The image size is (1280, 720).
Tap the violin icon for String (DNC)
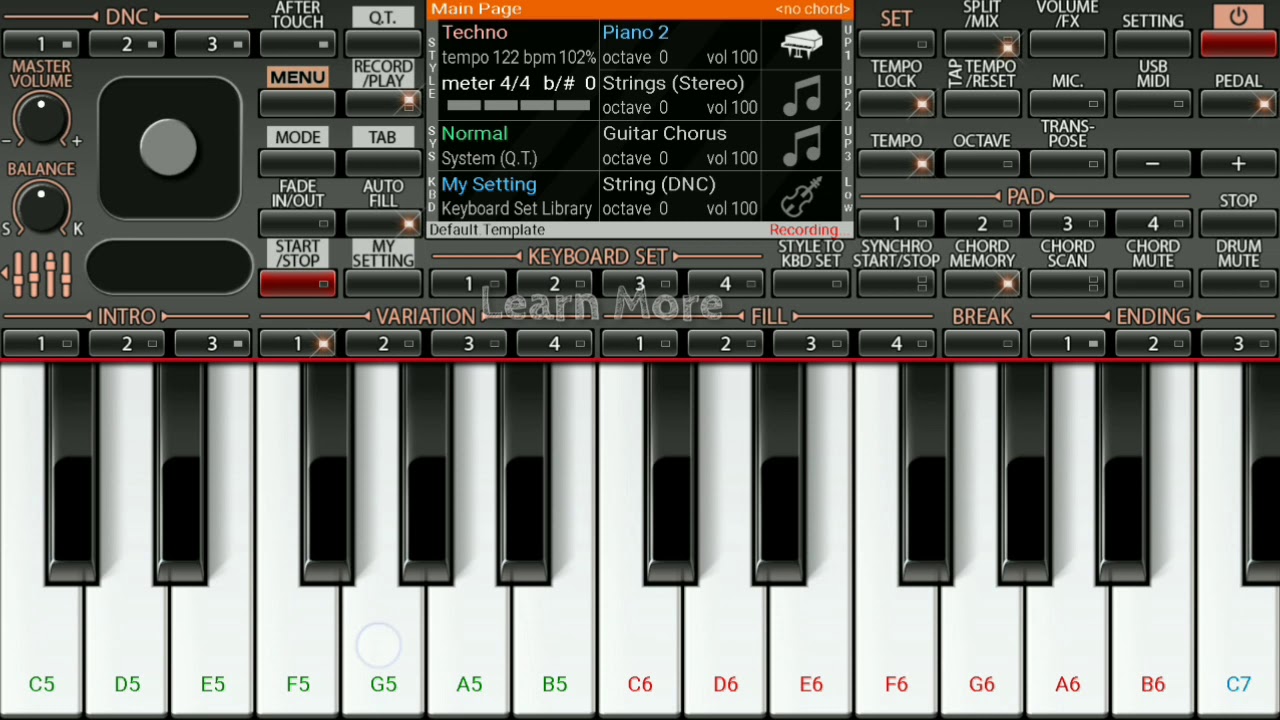[801, 196]
